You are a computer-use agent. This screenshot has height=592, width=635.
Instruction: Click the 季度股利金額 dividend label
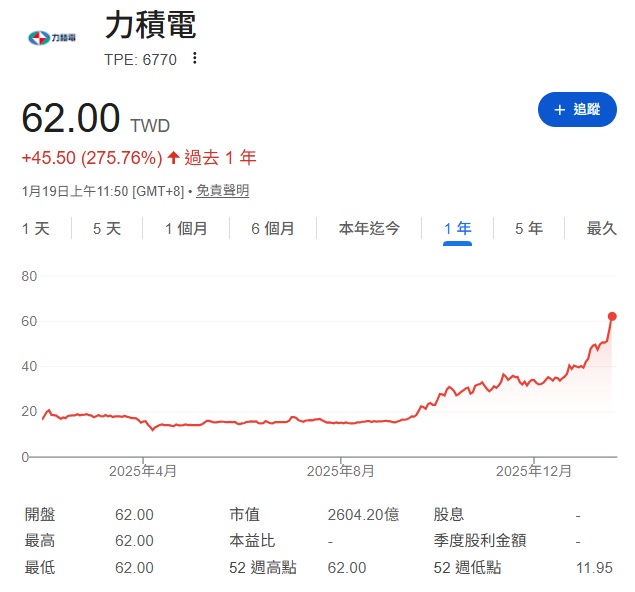click(x=479, y=540)
